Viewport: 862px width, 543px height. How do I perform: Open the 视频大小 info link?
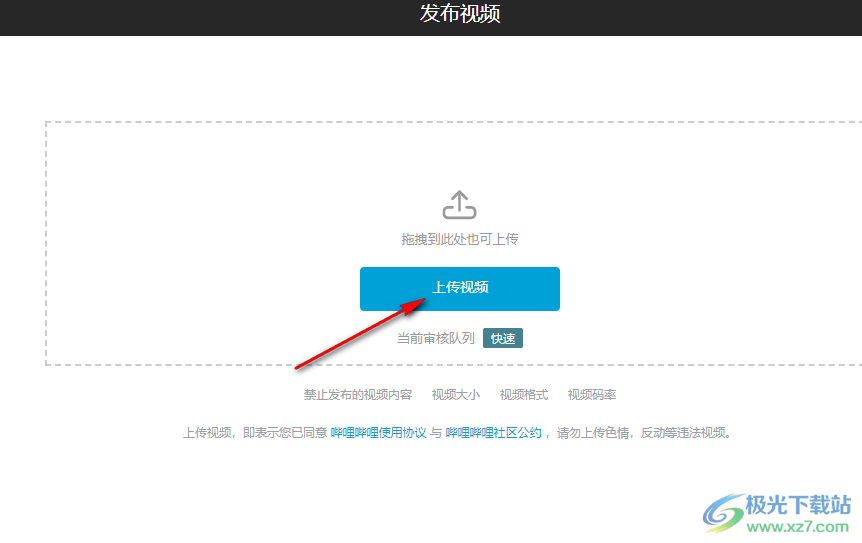(456, 395)
